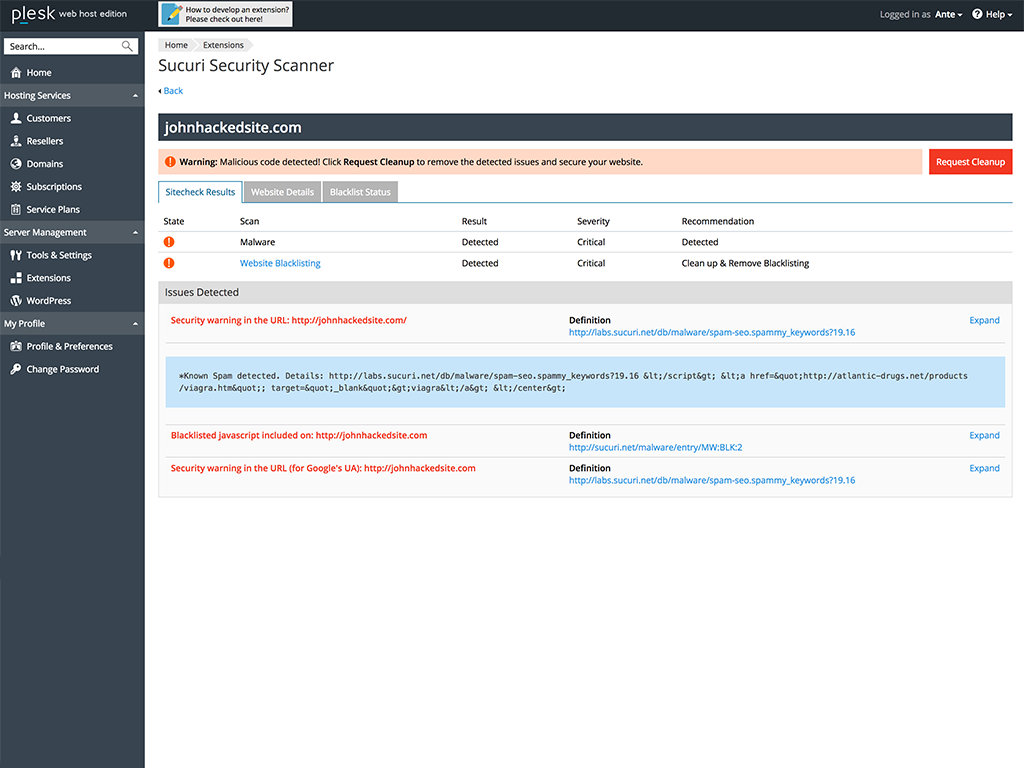1024x768 pixels.
Task: Click the Profile & Preferences icon
Action: pyautogui.click(x=16, y=347)
